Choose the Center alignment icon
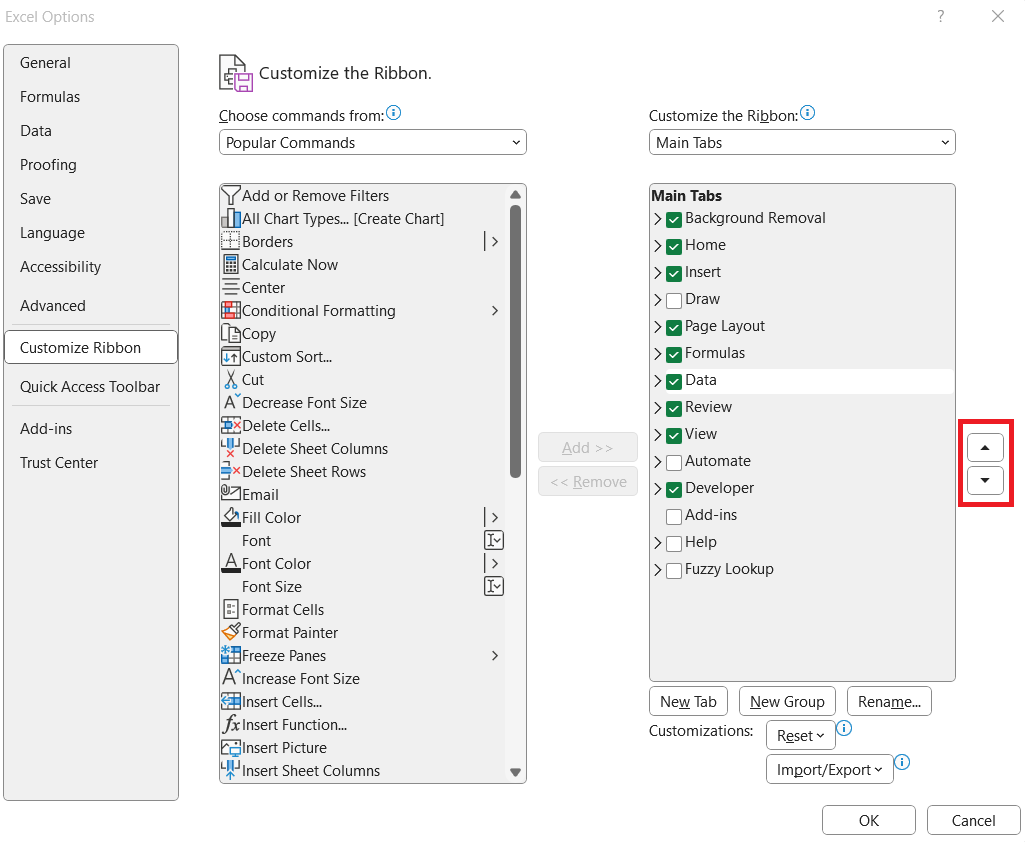The image size is (1025, 842). coord(231,287)
